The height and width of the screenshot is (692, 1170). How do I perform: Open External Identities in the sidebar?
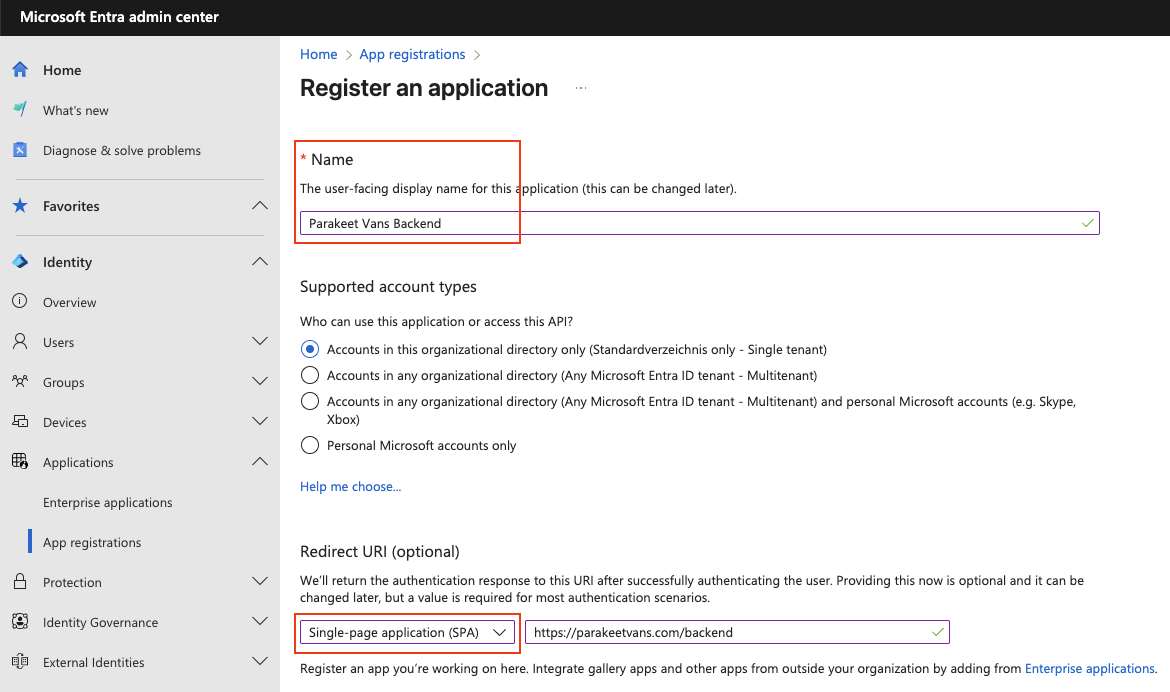[x=93, y=663]
